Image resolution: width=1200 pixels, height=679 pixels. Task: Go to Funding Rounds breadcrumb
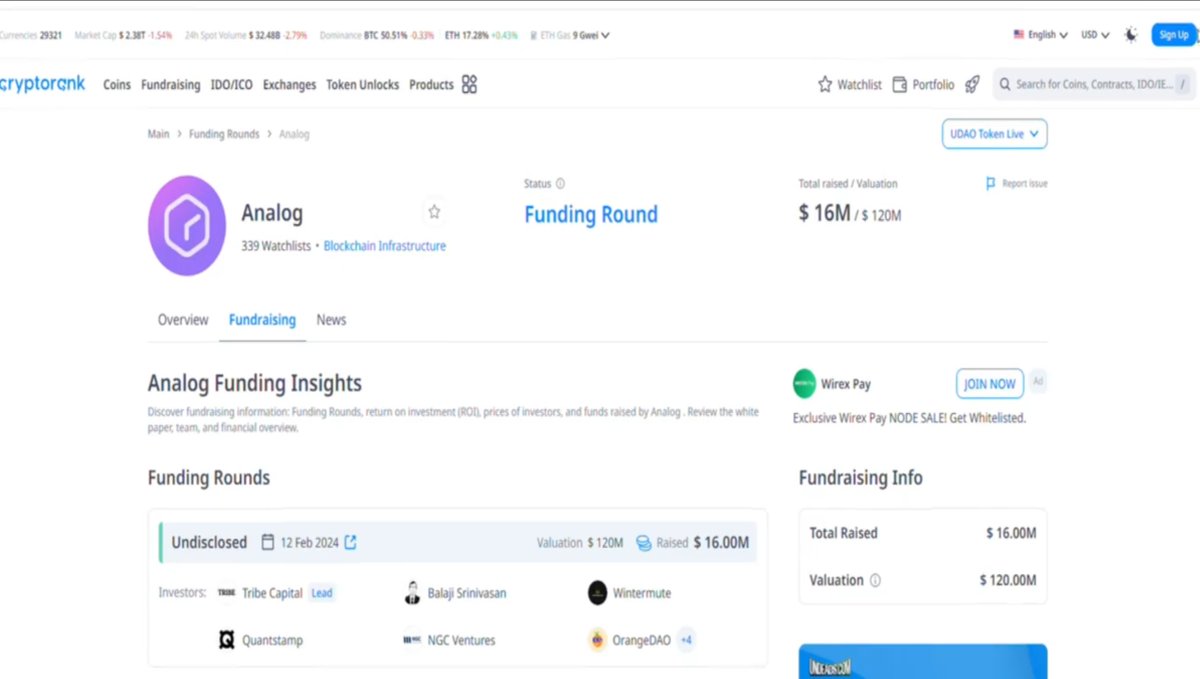pyautogui.click(x=224, y=134)
